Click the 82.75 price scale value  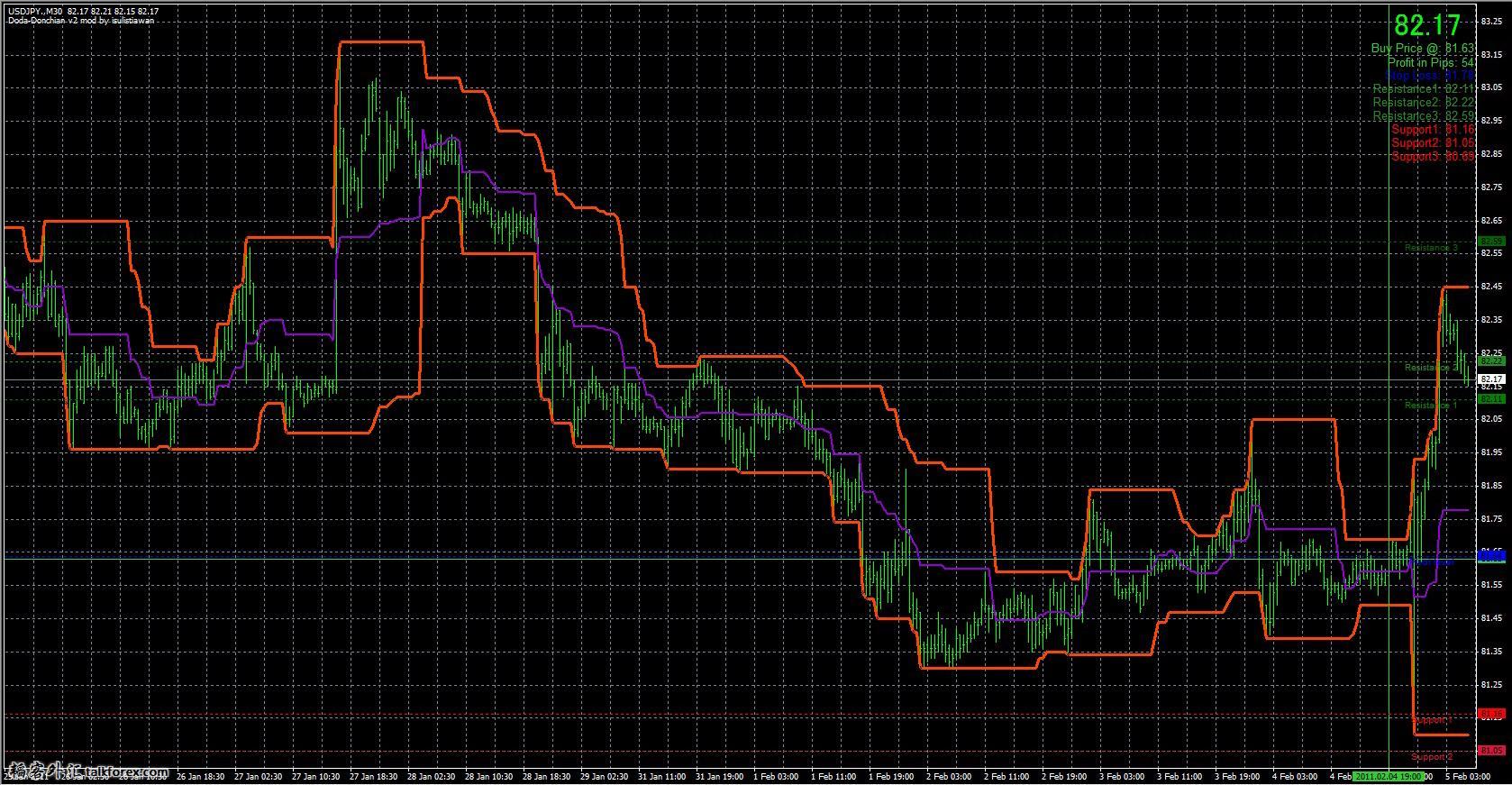(x=1492, y=187)
